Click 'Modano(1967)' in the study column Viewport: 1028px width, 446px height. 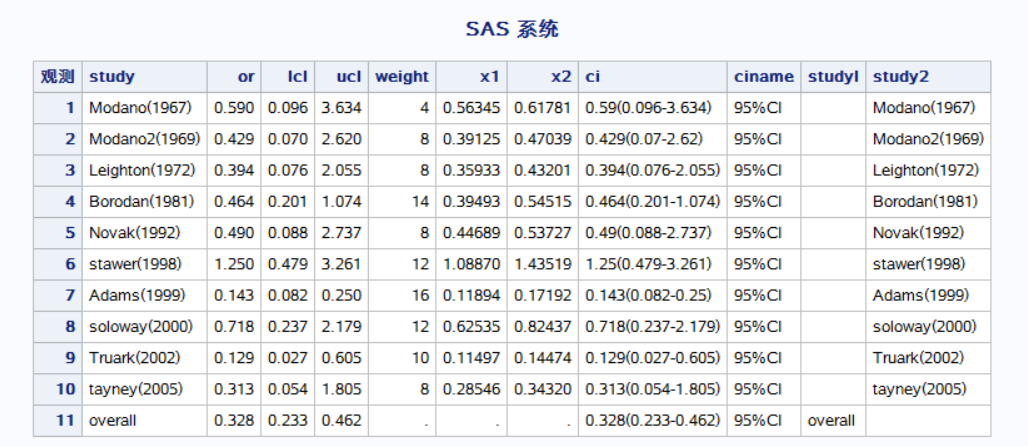coord(140,108)
